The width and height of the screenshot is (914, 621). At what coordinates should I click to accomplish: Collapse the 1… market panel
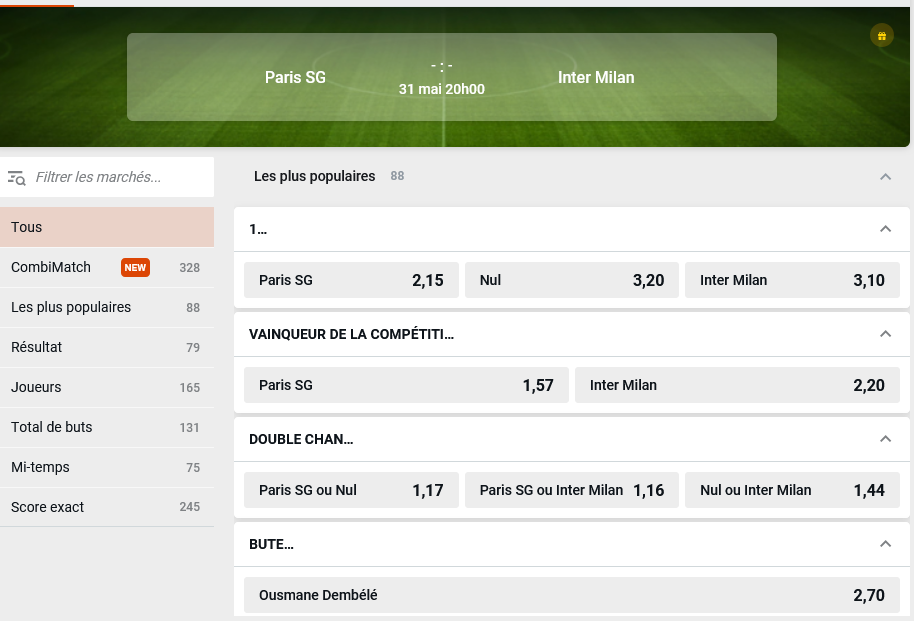885,229
